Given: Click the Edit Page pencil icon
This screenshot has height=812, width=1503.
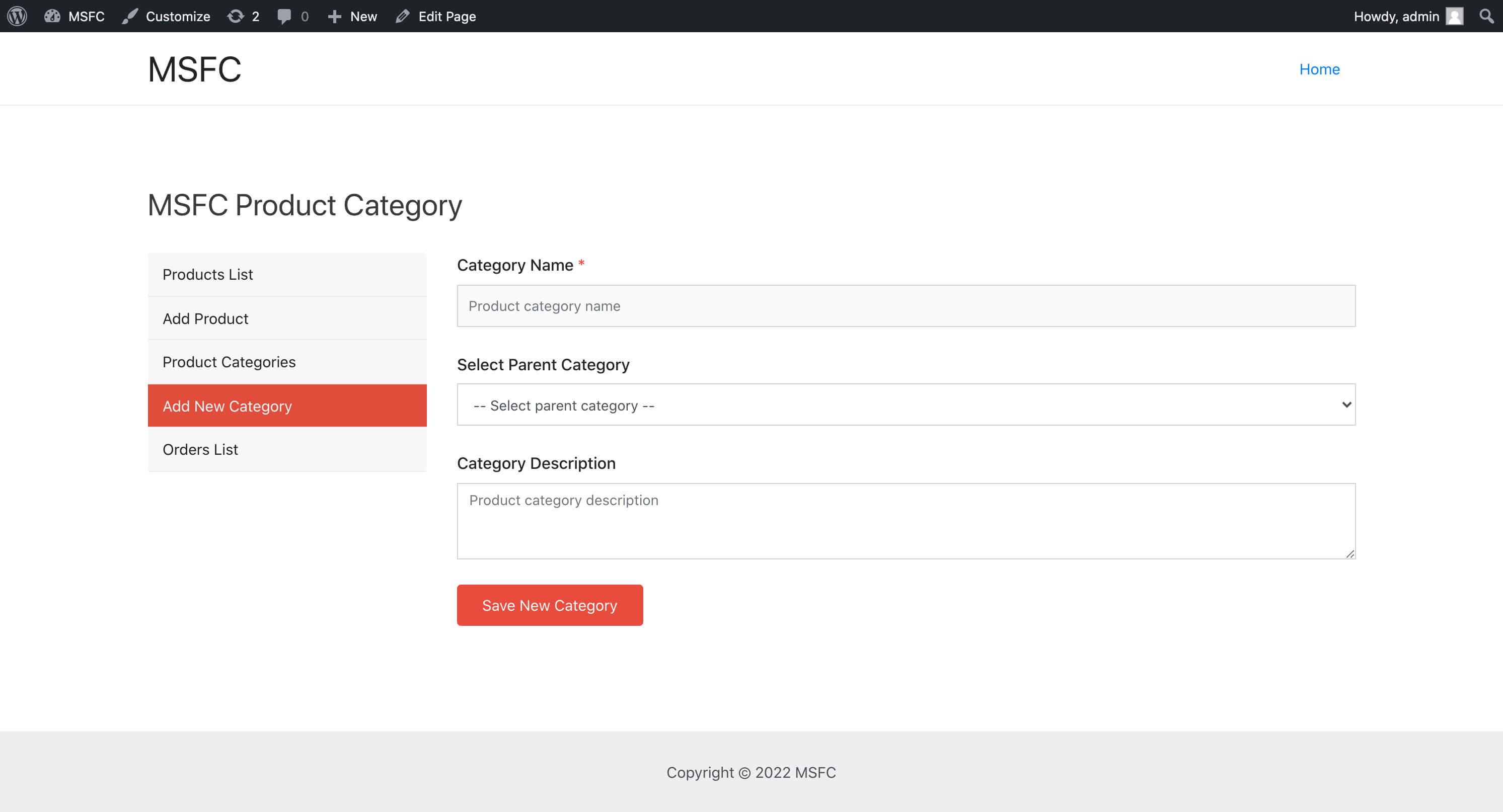Looking at the screenshot, I should pos(403,16).
